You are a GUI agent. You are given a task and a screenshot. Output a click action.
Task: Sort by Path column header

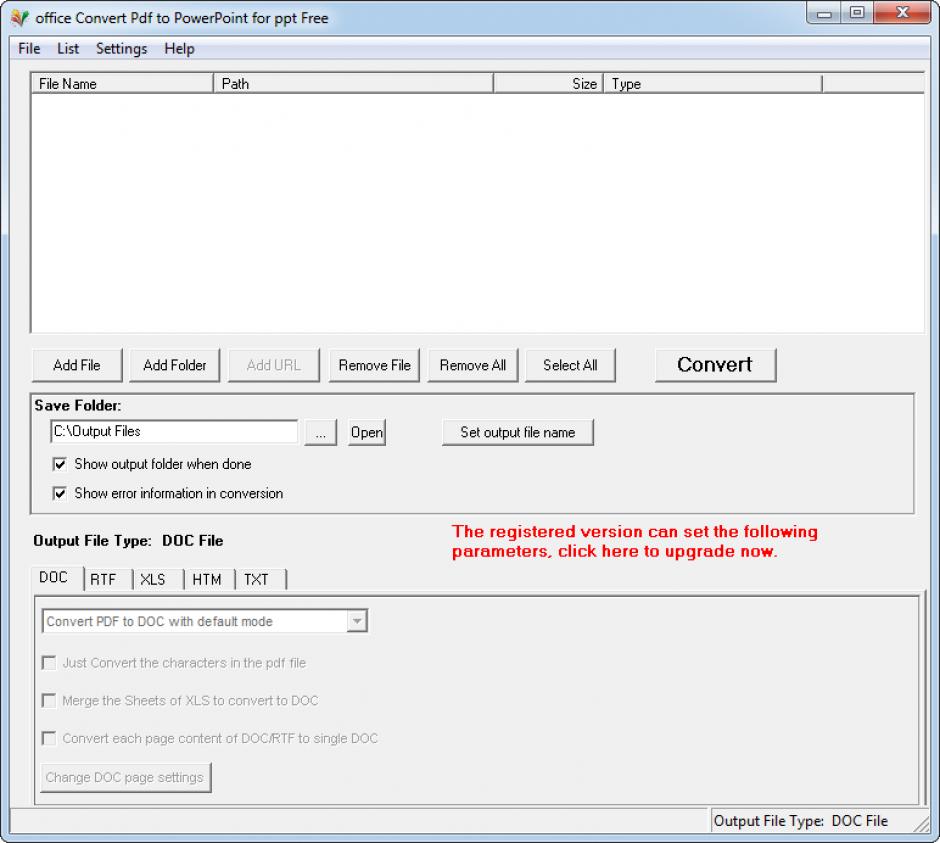pyautogui.click(x=353, y=83)
